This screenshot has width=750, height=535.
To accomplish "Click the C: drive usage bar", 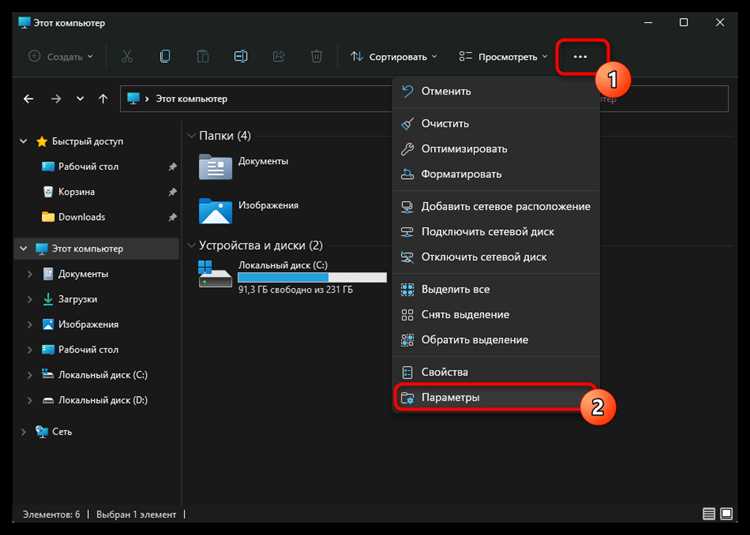I will pos(312,277).
